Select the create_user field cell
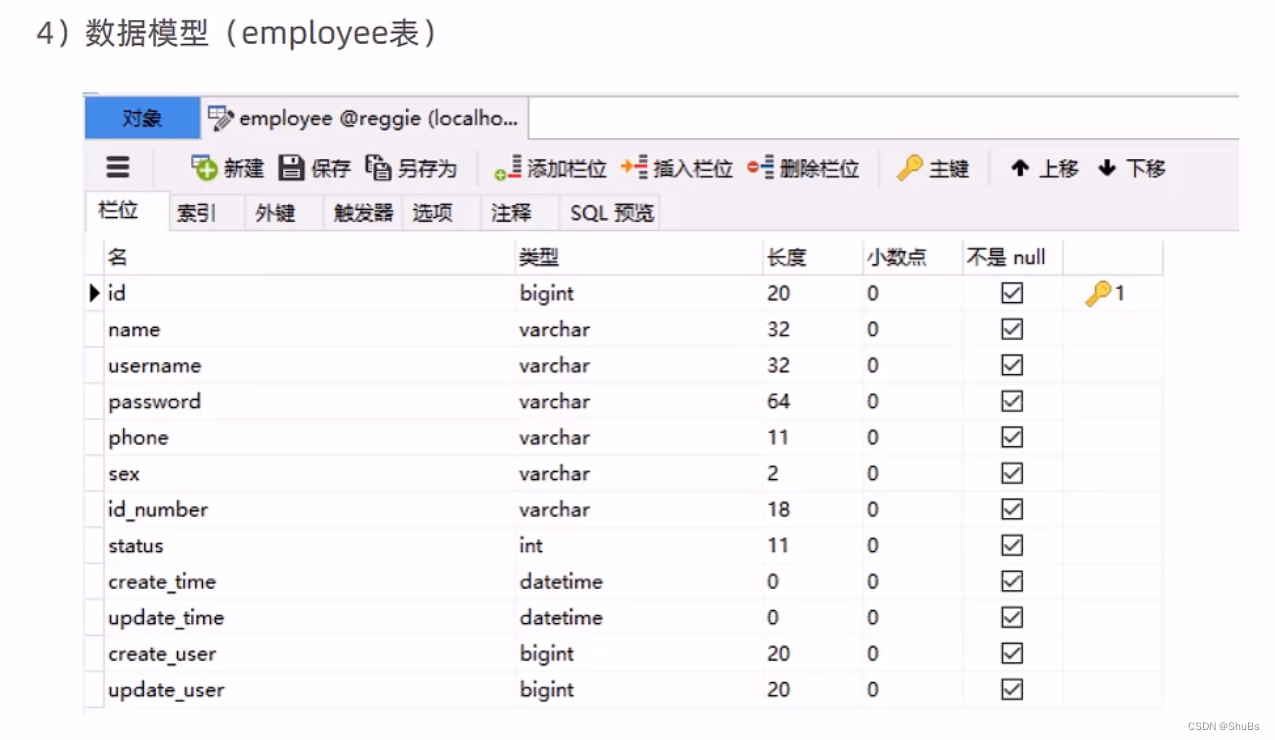This screenshot has width=1275, height=740. tap(309, 653)
